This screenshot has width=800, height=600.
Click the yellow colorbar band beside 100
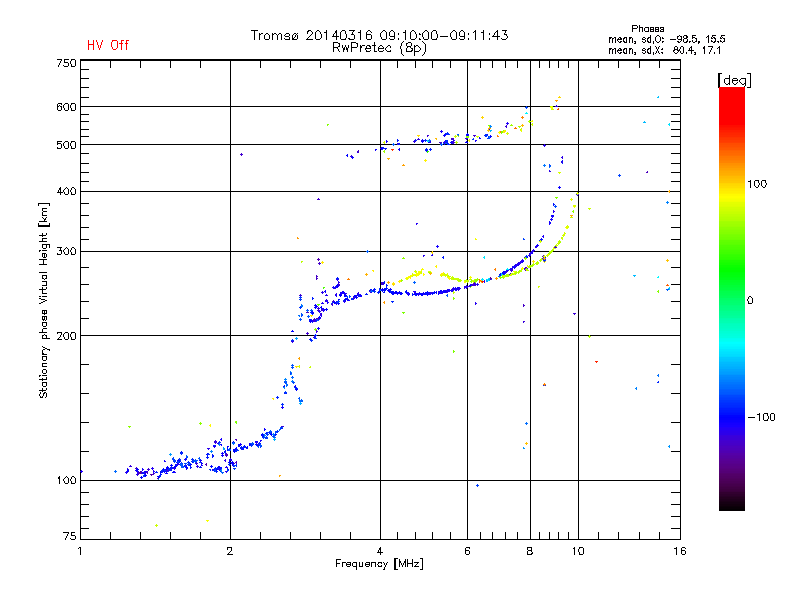pyautogui.click(x=732, y=194)
